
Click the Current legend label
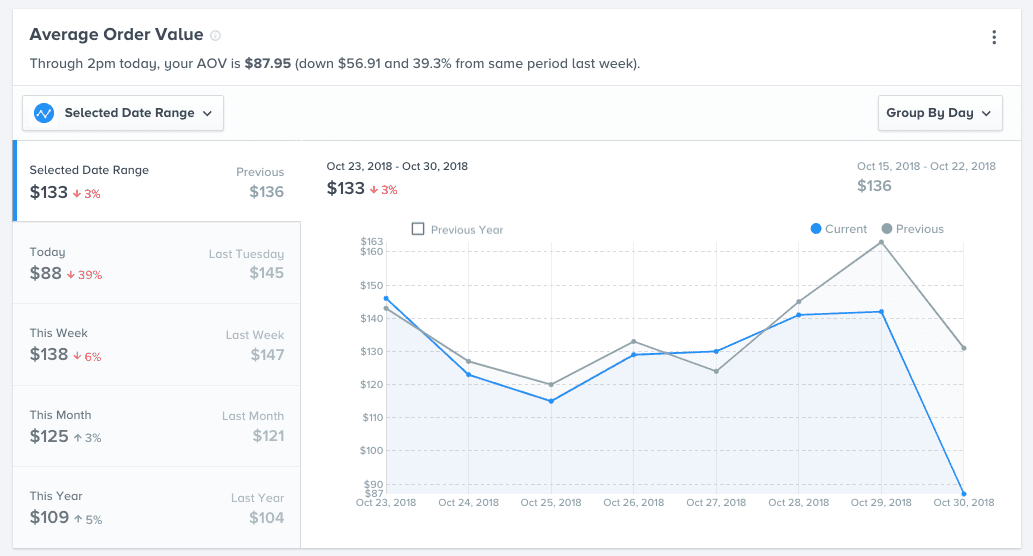click(846, 229)
